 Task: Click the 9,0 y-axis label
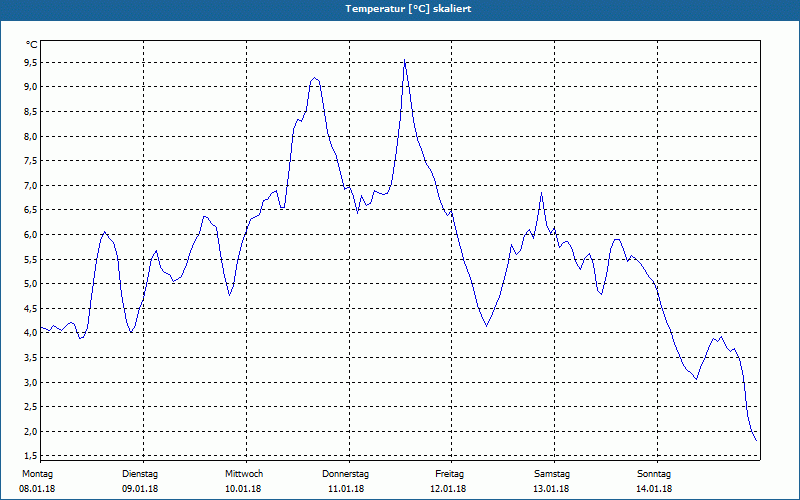pos(31,87)
